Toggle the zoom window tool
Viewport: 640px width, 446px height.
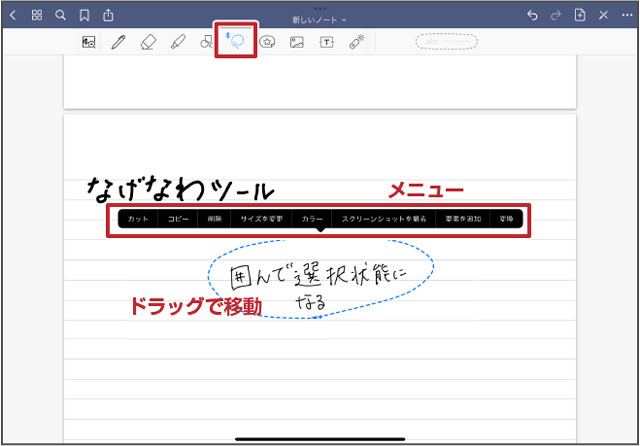click(x=89, y=42)
